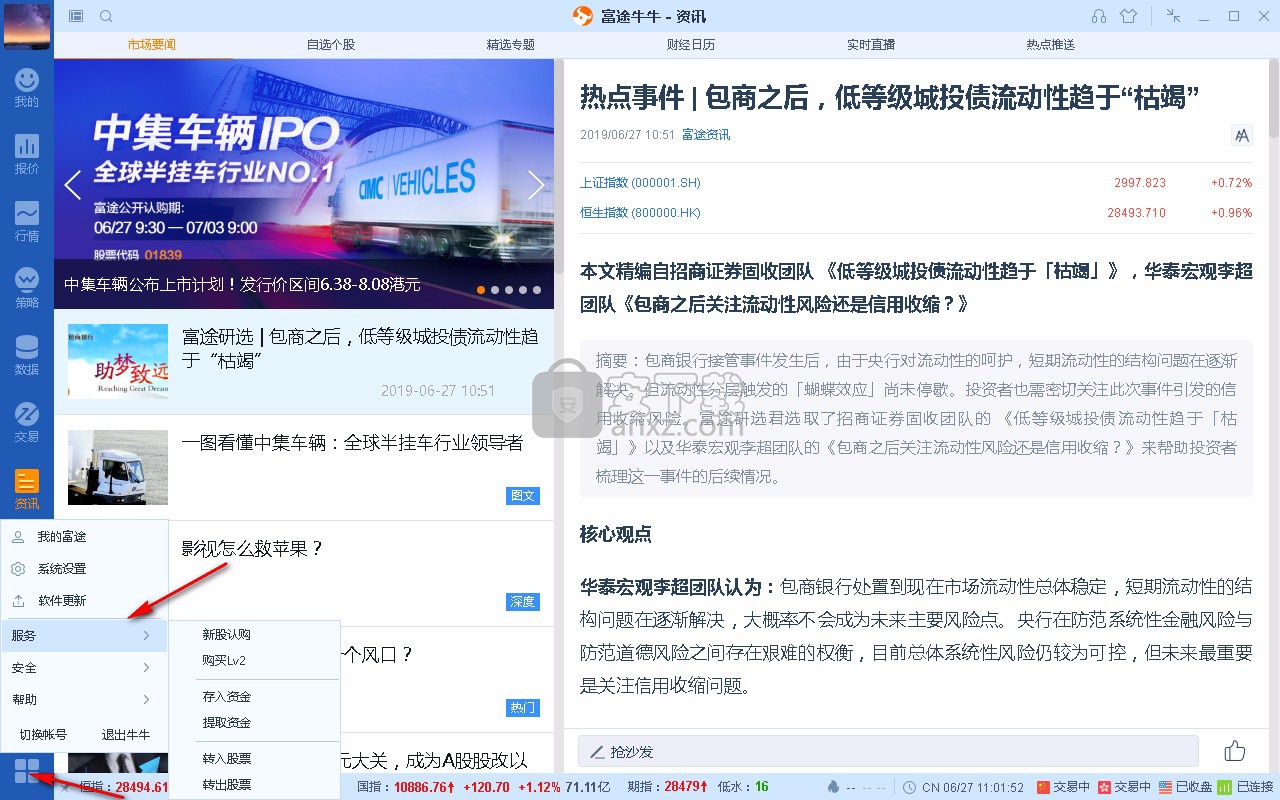Like the article with thumbs-up icon

pyautogui.click(x=1235, y=751)
